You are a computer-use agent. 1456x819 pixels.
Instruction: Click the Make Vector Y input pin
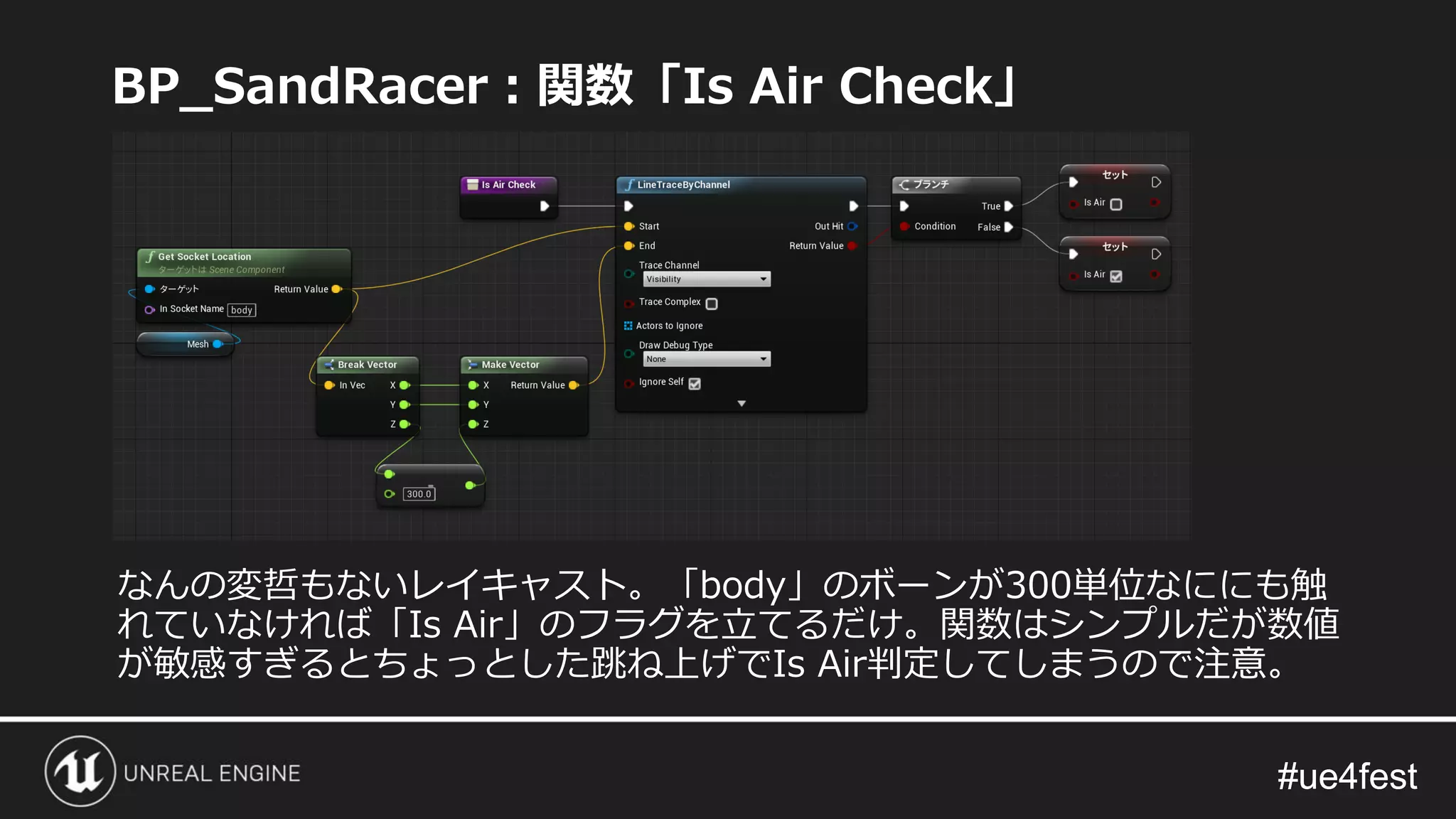coord(473,405)
